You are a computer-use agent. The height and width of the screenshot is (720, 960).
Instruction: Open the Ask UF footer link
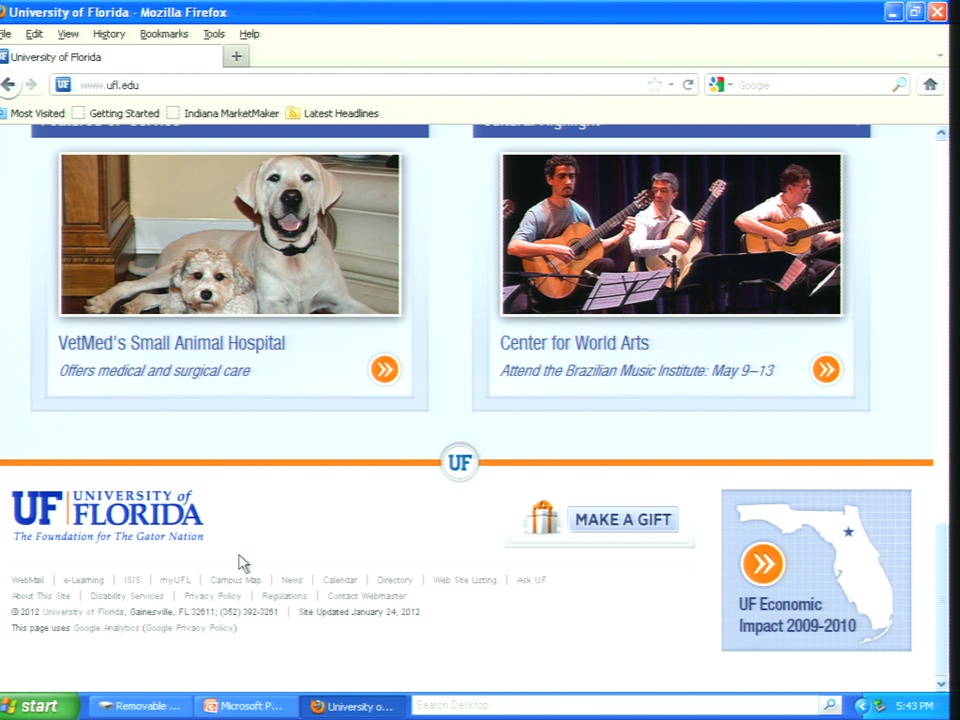(x=531, y=580)
